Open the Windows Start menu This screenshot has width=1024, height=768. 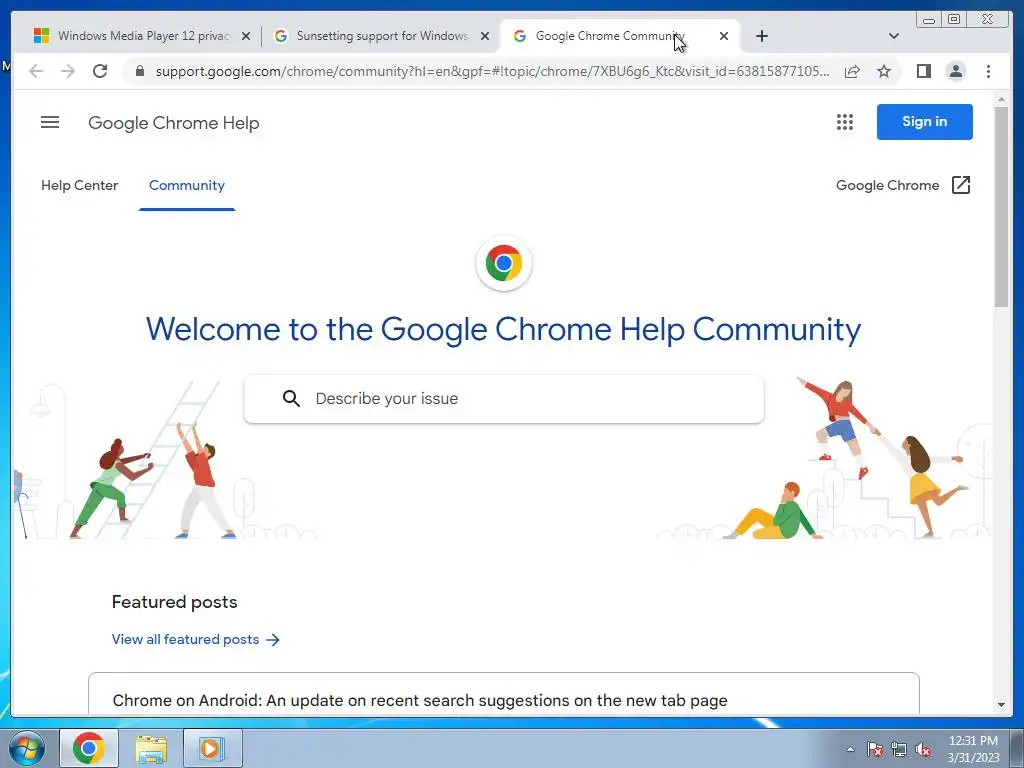(x=27, y=748)
